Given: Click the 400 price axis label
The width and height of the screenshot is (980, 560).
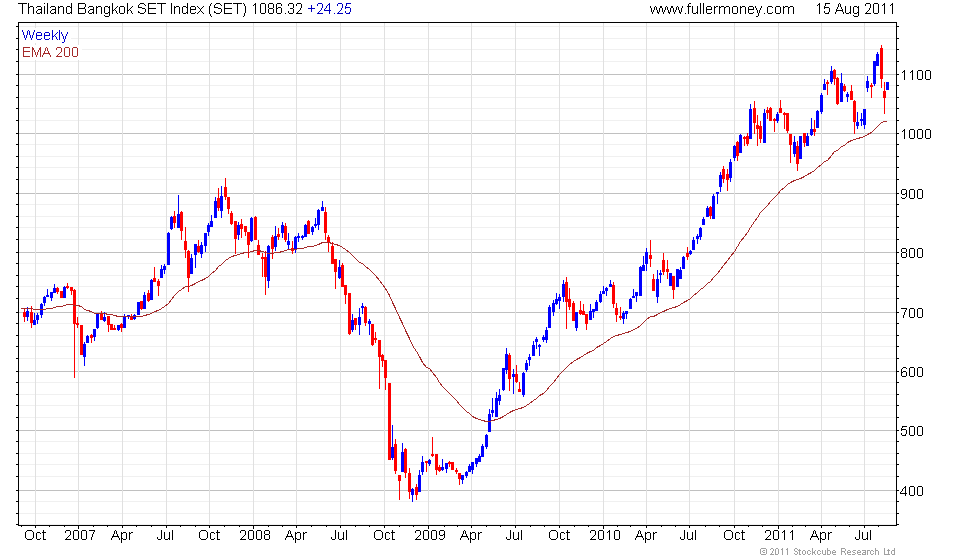Looking at the screenshot, I should coord(912,491).
